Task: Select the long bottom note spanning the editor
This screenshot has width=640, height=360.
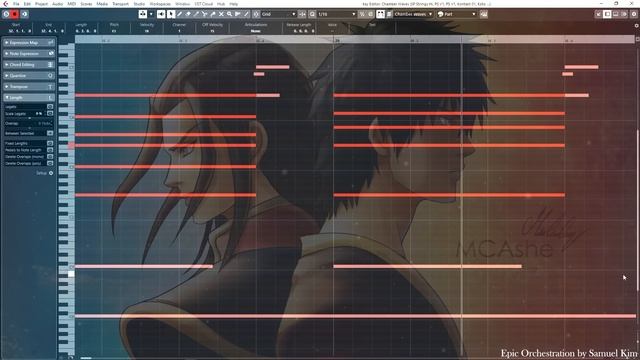Action: tap(355, 316)
